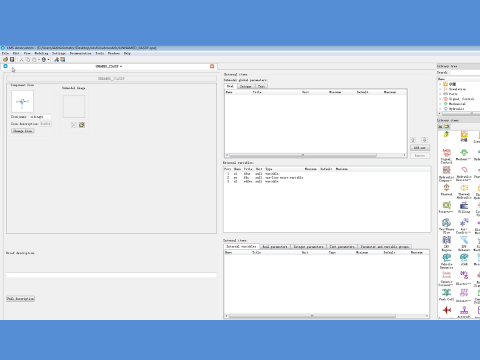Click the Add new button
480x360 pixels.
pyautogui.click(x=420, y=148)
